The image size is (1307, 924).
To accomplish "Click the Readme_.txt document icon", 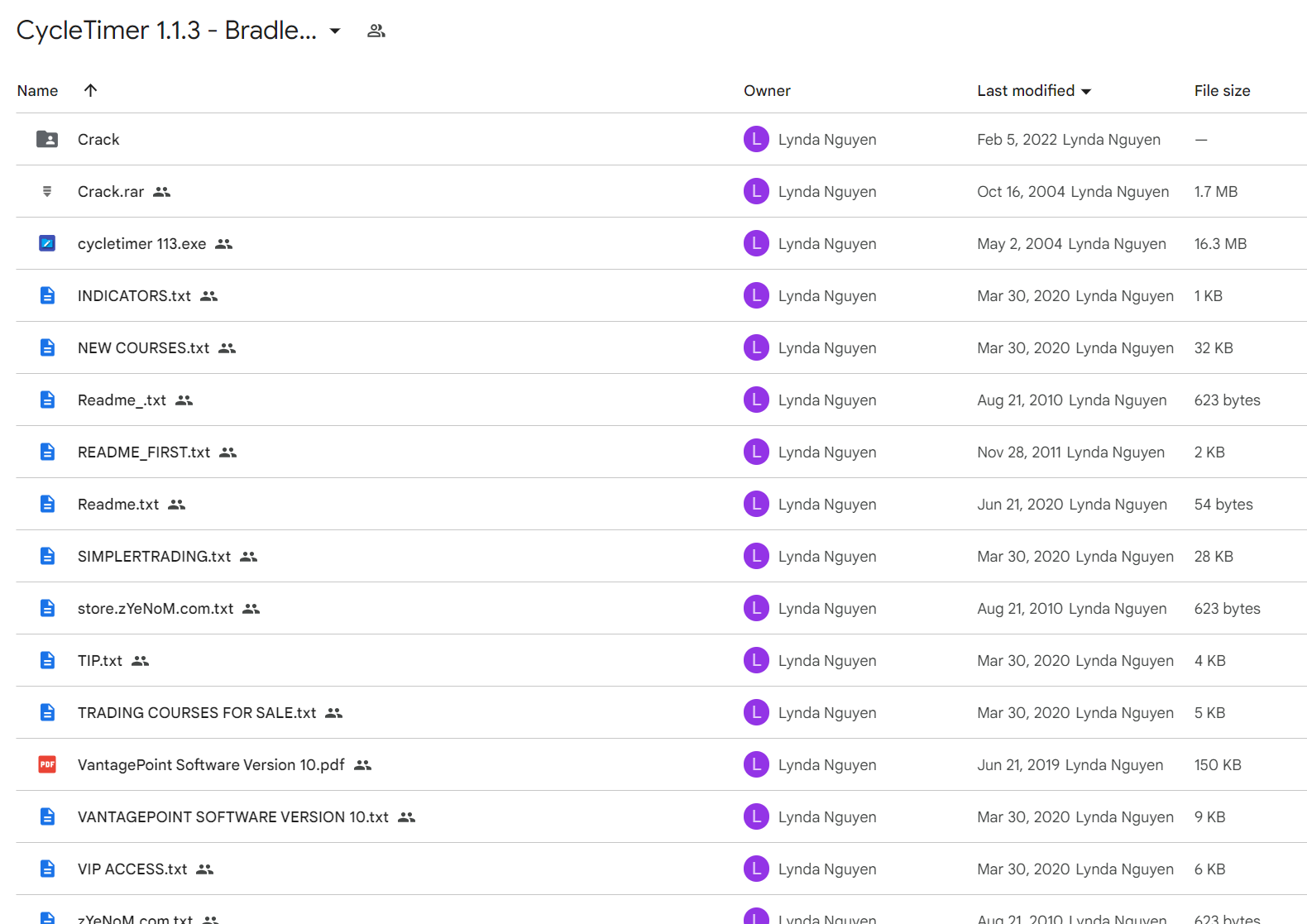I will click(47, 400).
